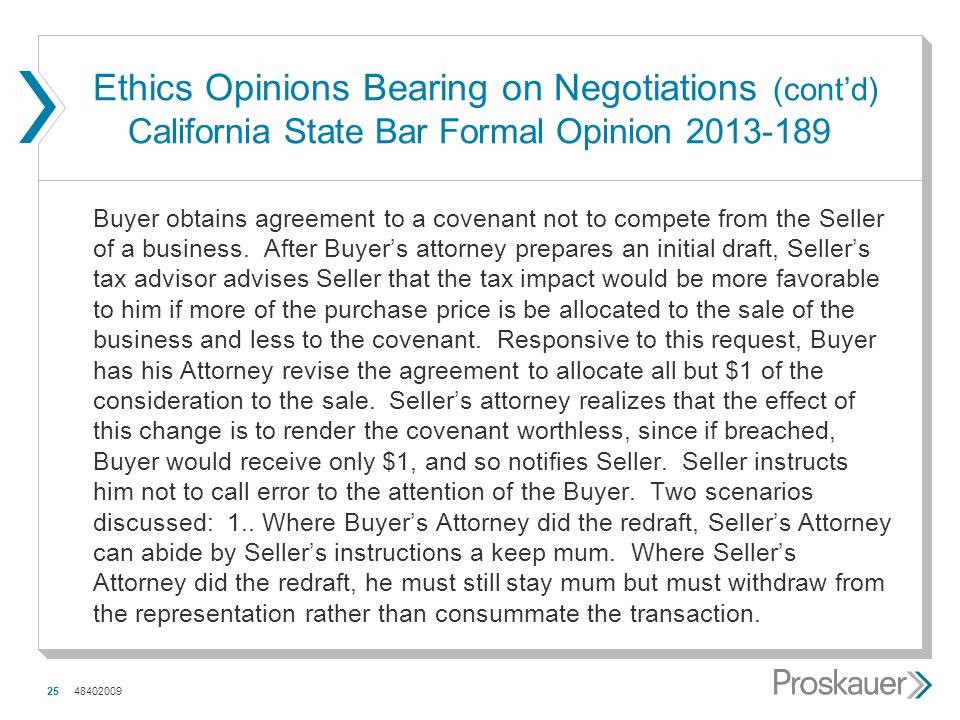
Task: Click the subtitle 'California State Bar Formal Opinion 2013-189'
Action: coord(479,131)
